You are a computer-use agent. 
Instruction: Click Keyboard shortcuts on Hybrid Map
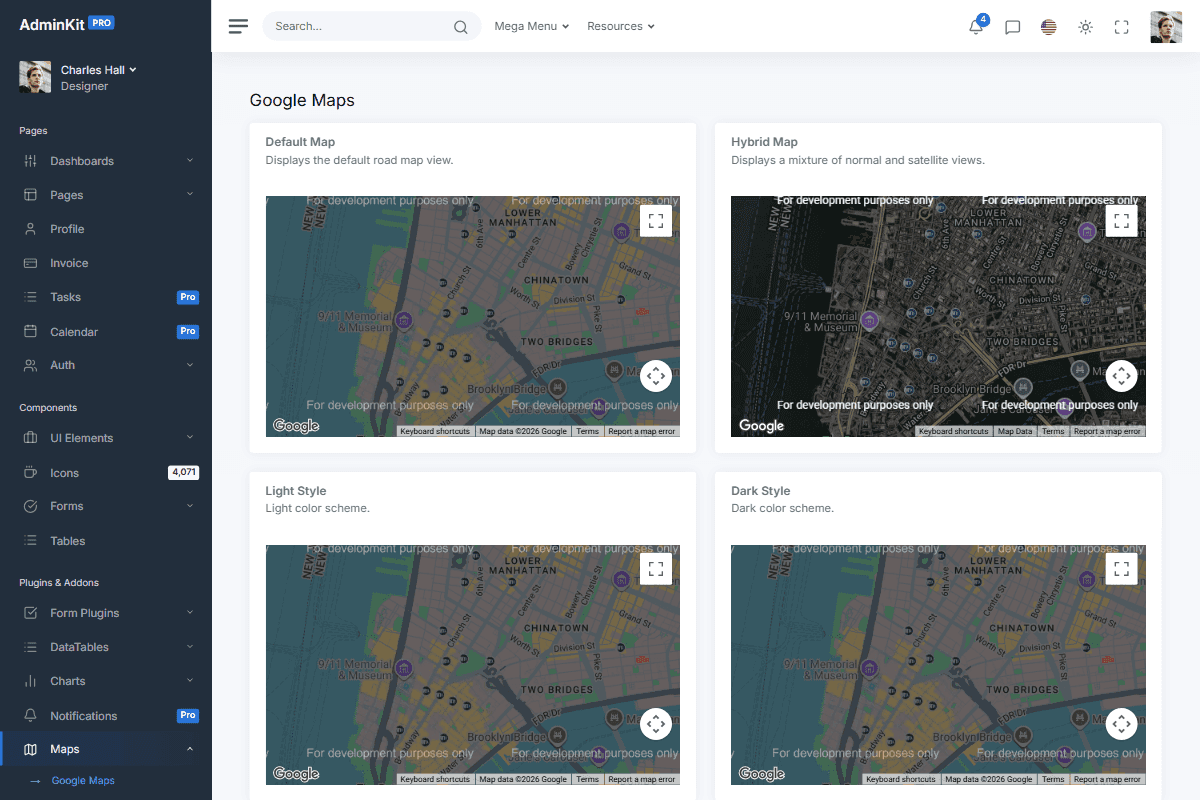954,431
